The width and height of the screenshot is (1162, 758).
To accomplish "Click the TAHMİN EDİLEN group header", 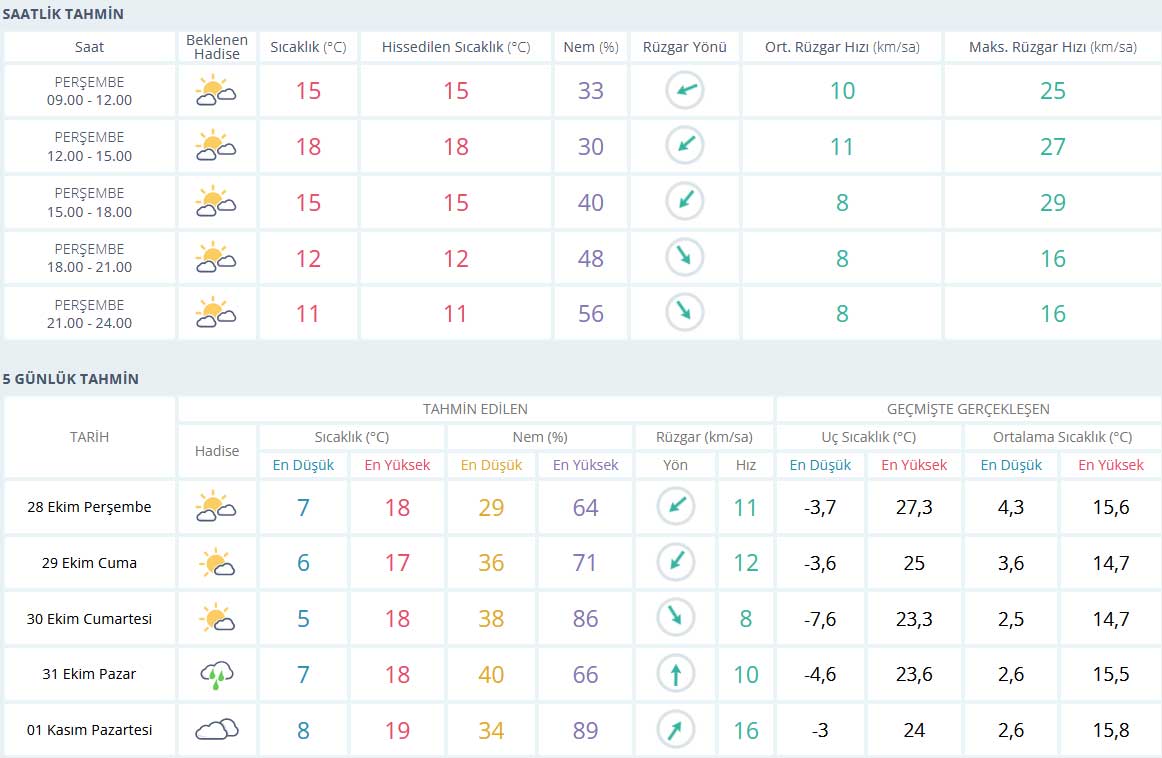I will tap(475, 409).
